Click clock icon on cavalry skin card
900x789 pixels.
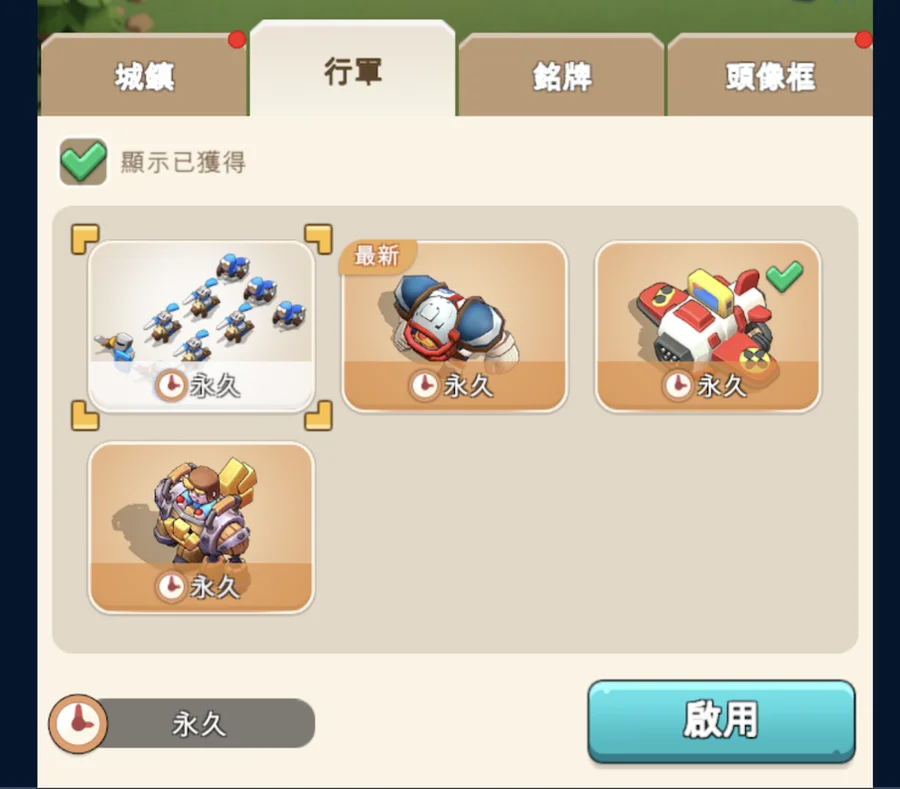(170, 385)
